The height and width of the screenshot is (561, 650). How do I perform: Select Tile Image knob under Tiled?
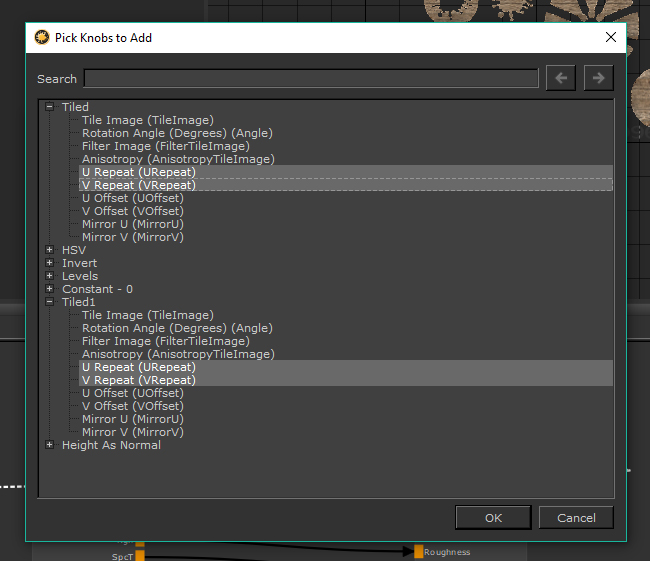147,120
